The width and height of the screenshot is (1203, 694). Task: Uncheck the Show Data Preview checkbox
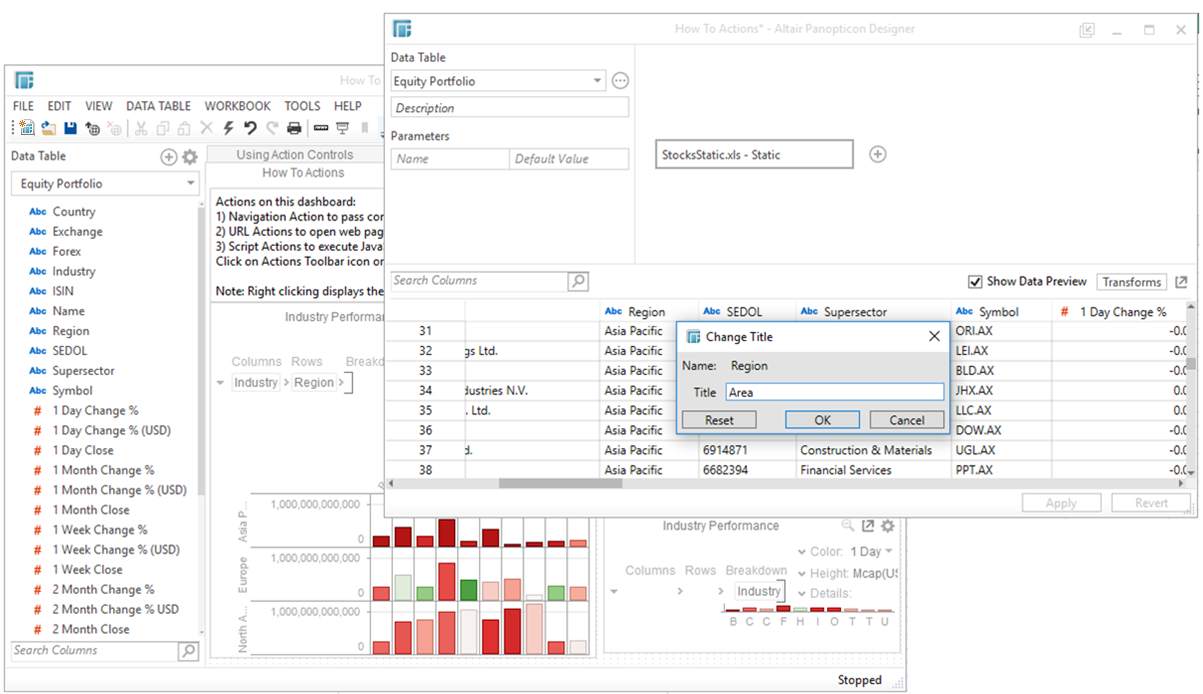(x=976, y=282)
